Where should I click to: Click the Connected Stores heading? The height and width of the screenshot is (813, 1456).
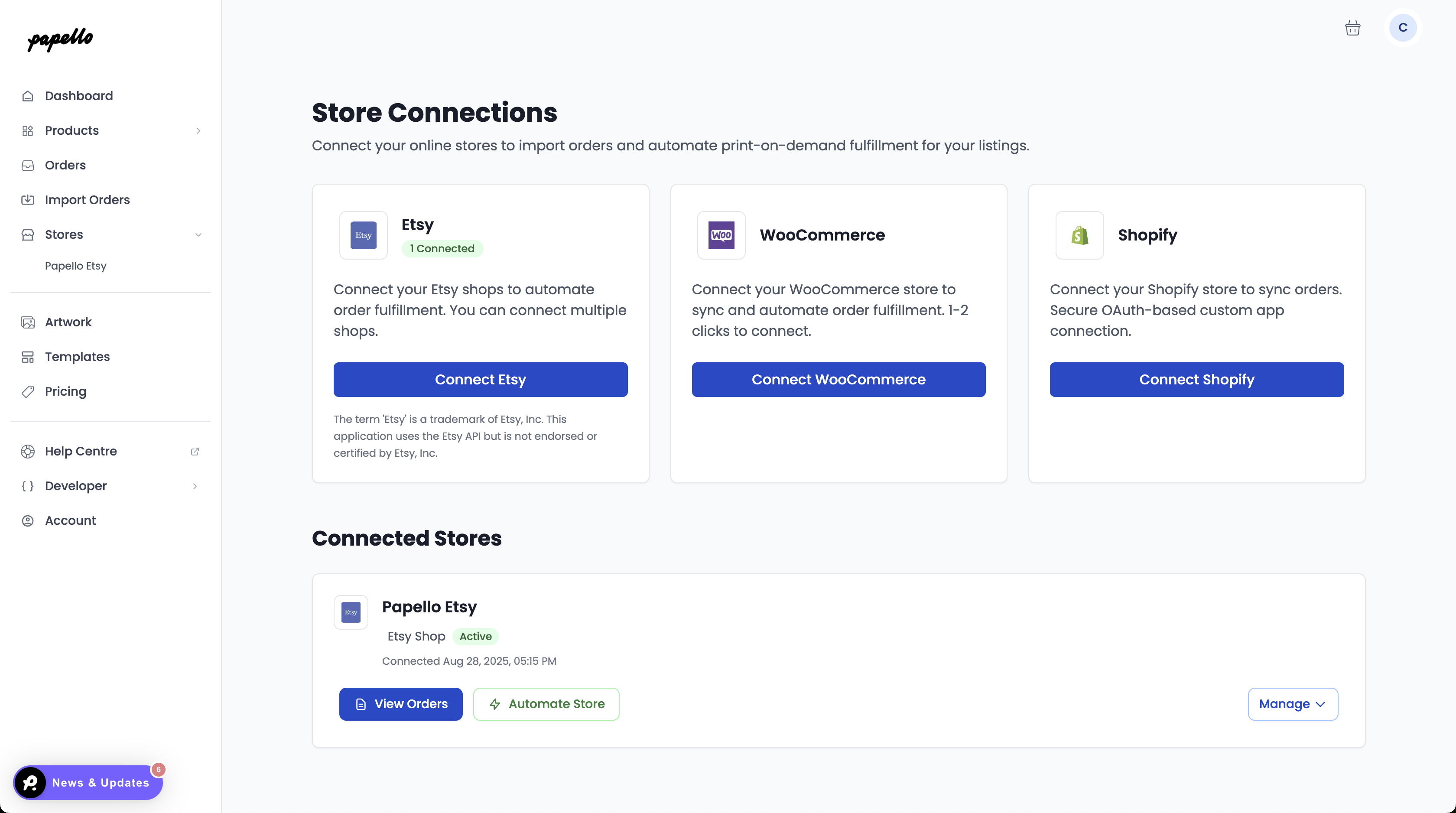tap(407, 538)
